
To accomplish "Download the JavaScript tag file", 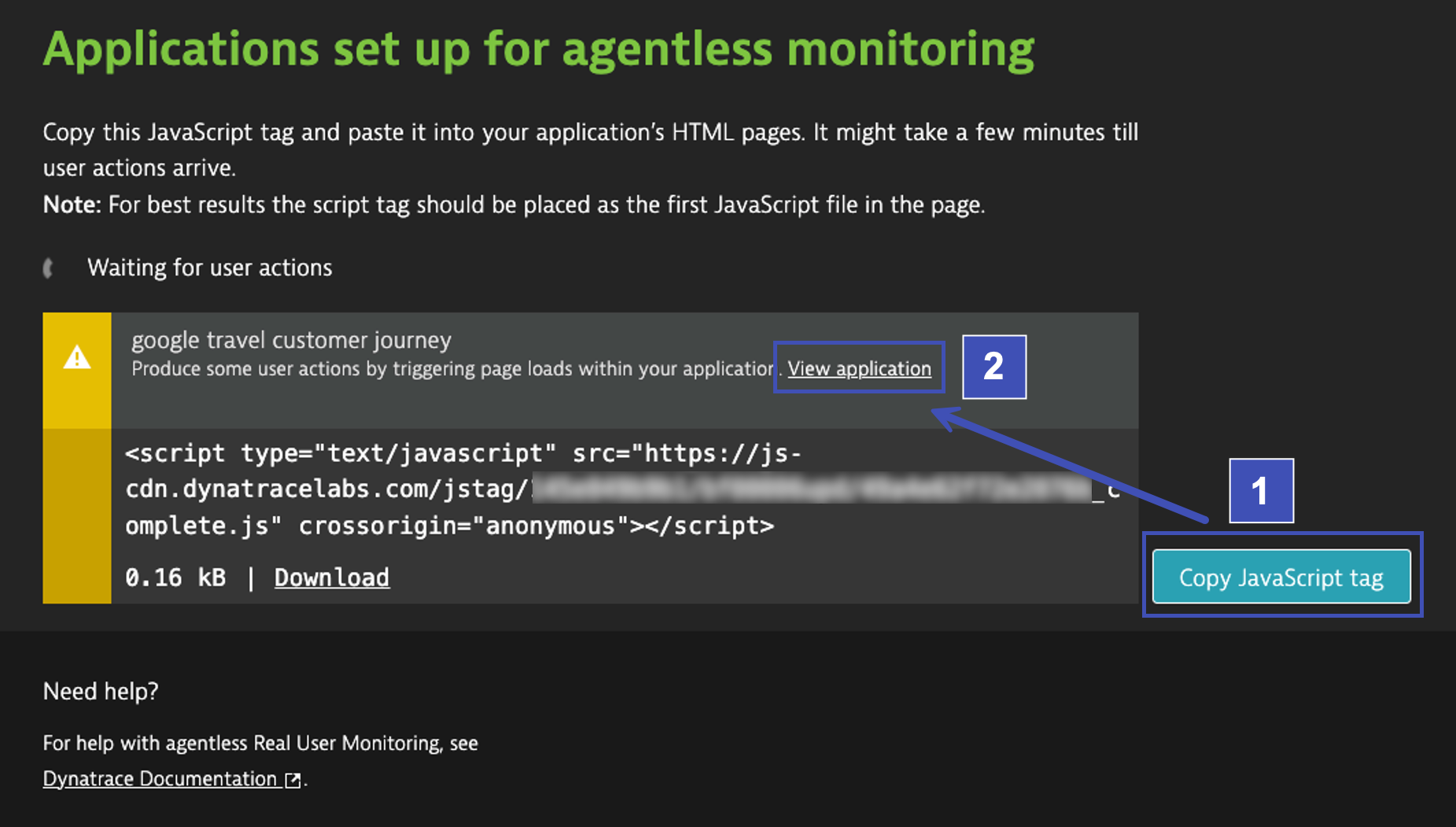I will tap(331, 578).
